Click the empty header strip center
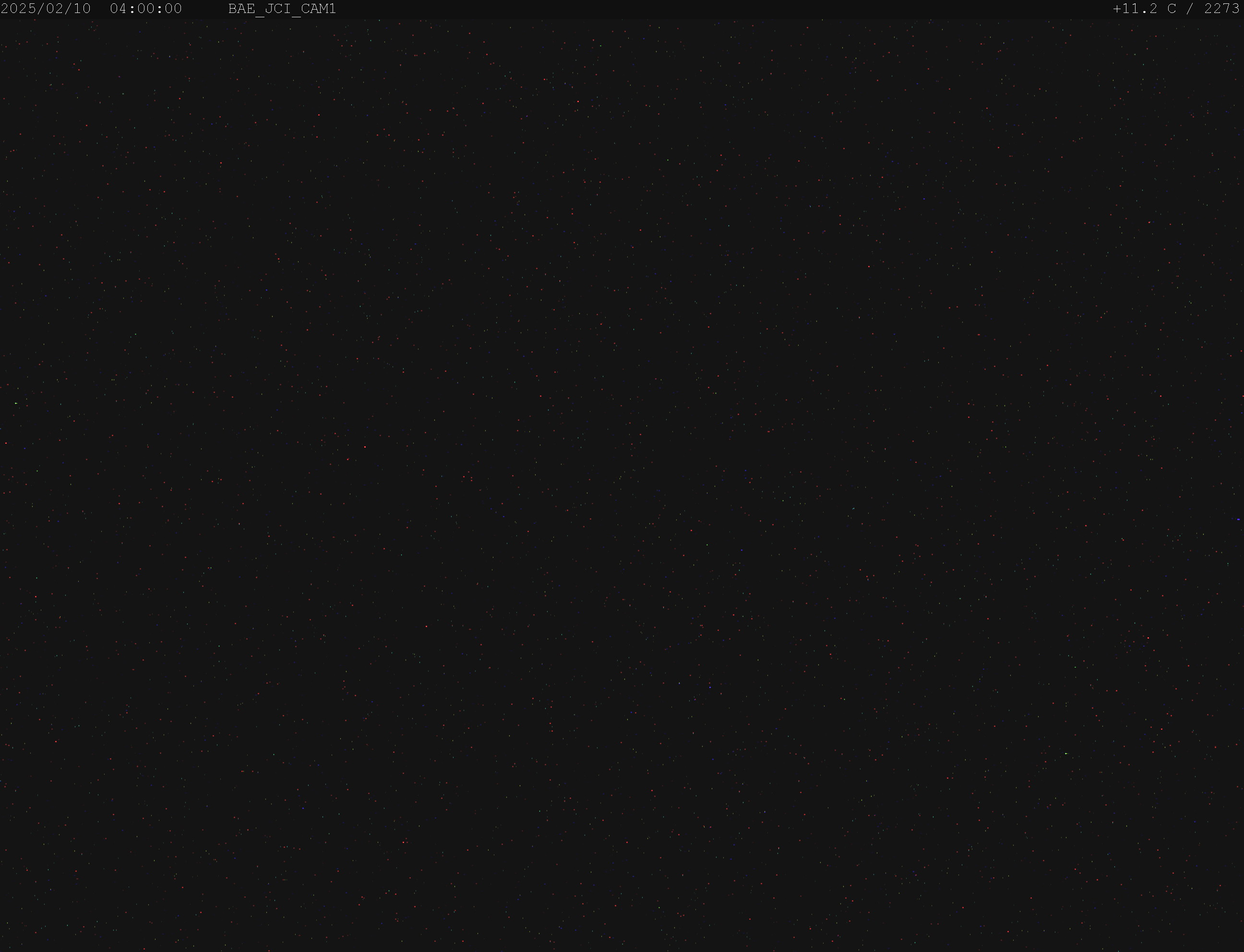The image size is (1244, 952). point(724,9)
